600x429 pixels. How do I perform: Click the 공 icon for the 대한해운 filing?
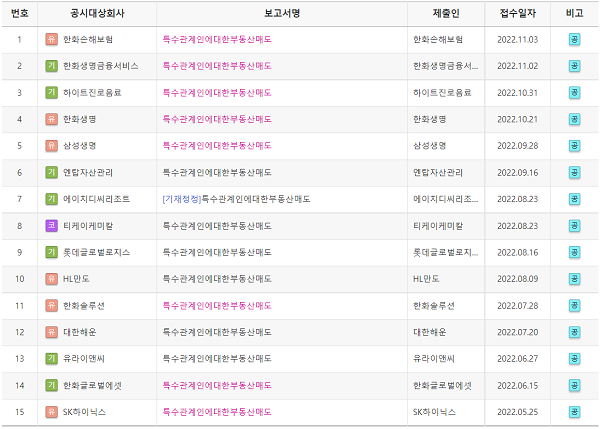click(574, 332)
